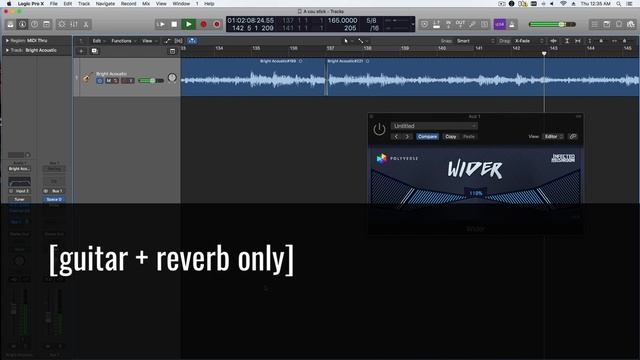The height and width of the screenshot is (360, 640).
Task: Open the Snap Smart dropdown
Action: click(476, 41)
